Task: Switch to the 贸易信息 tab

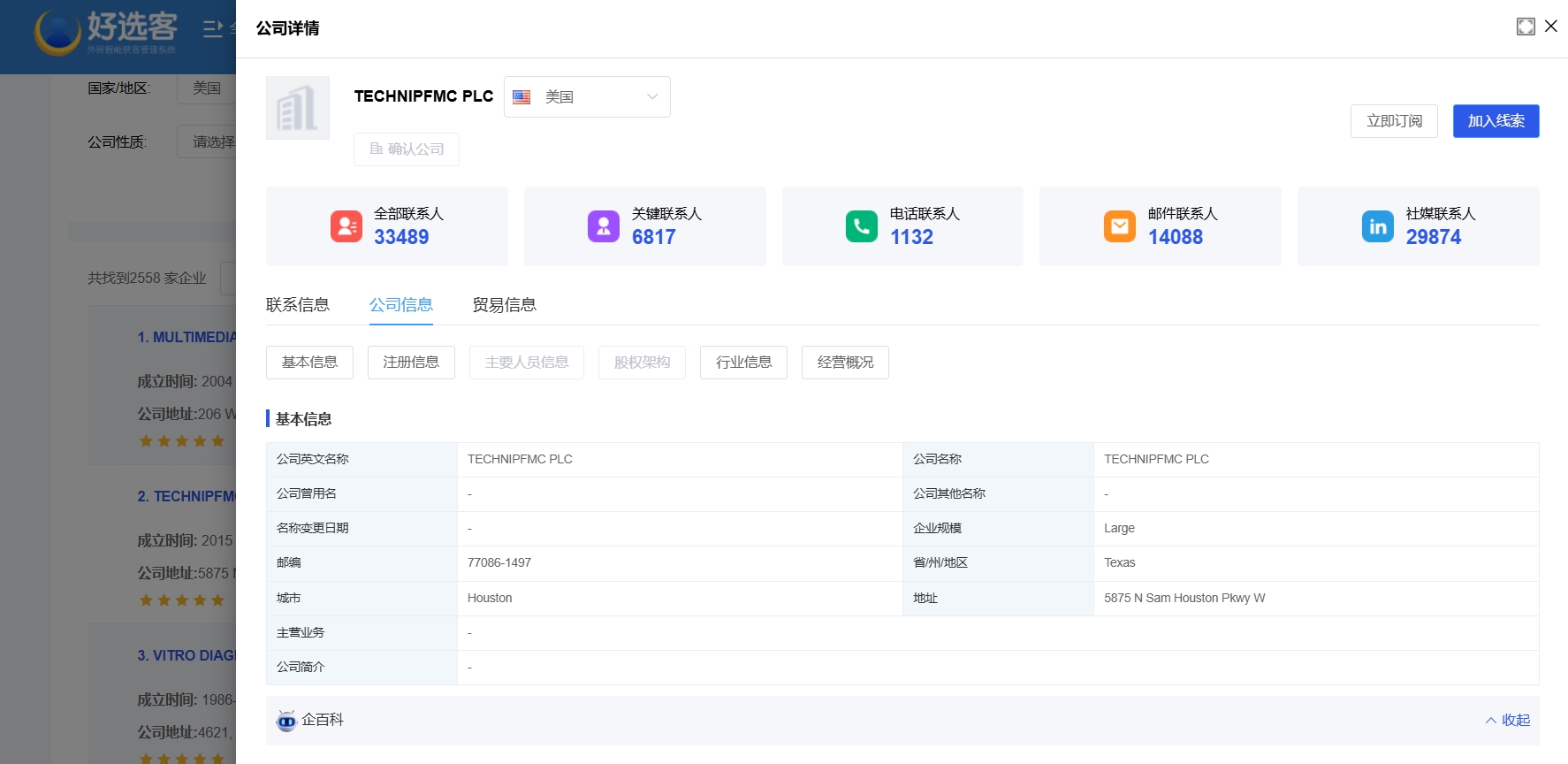Action: (x=505, y=305)
